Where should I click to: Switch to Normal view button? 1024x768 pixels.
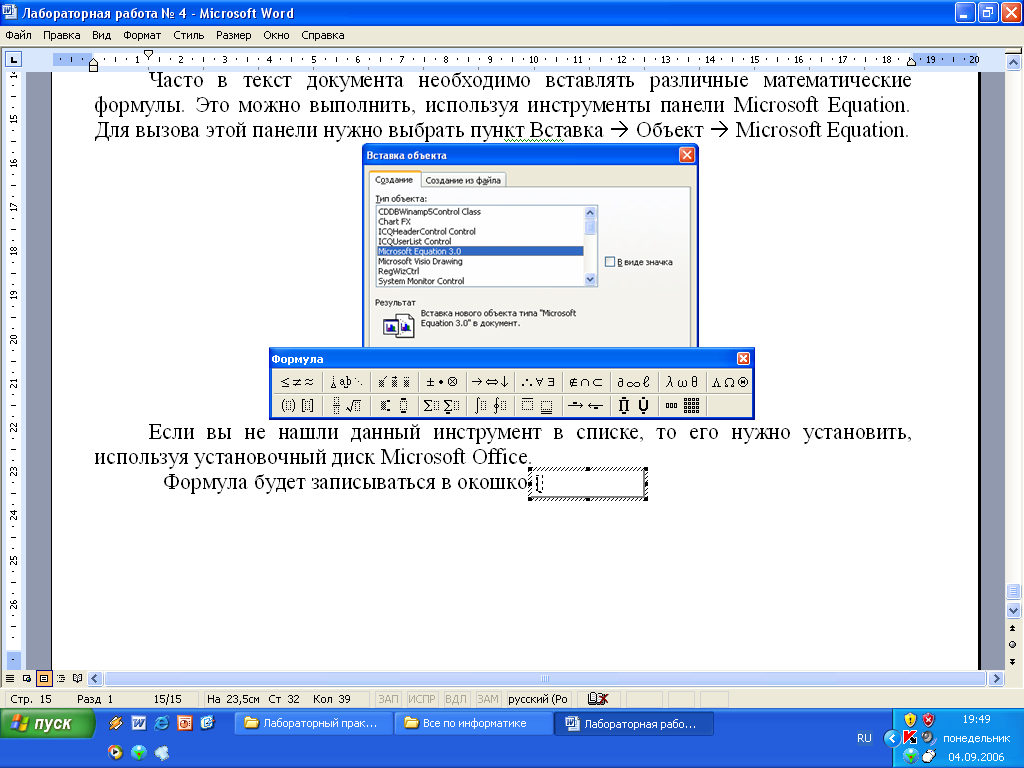click(10, 679)
